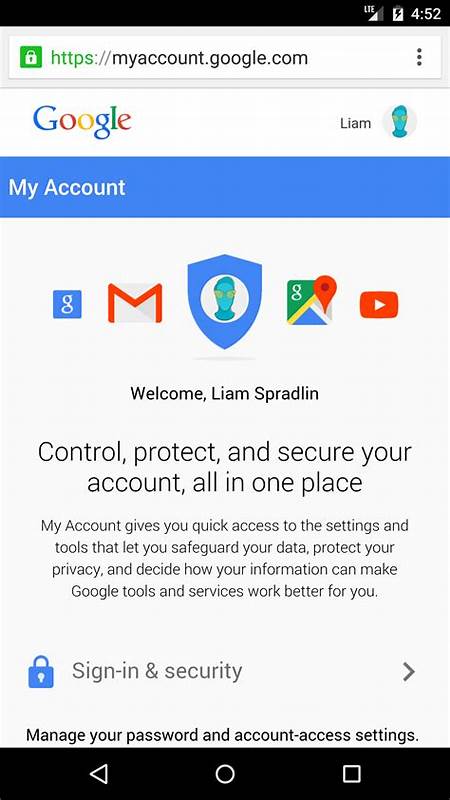This screenshot has width=450, height=800.
Task: Tap Manage your password and account-access text
Action: [x=222, y=735]
